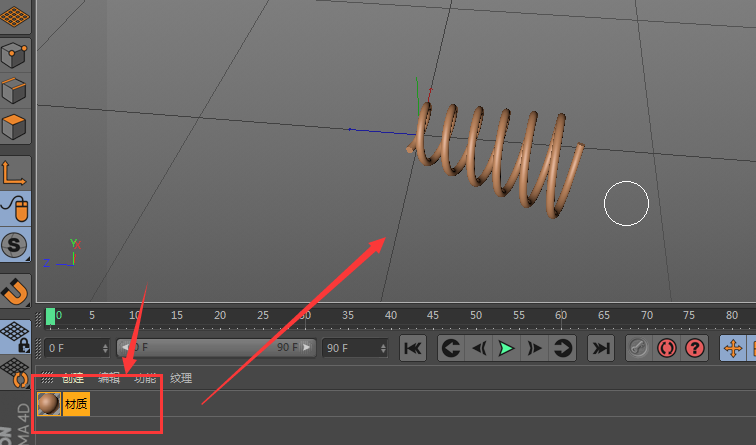Switch to Points mode
The width and height of the screenshot is (756, 445).
coord(15,54)
